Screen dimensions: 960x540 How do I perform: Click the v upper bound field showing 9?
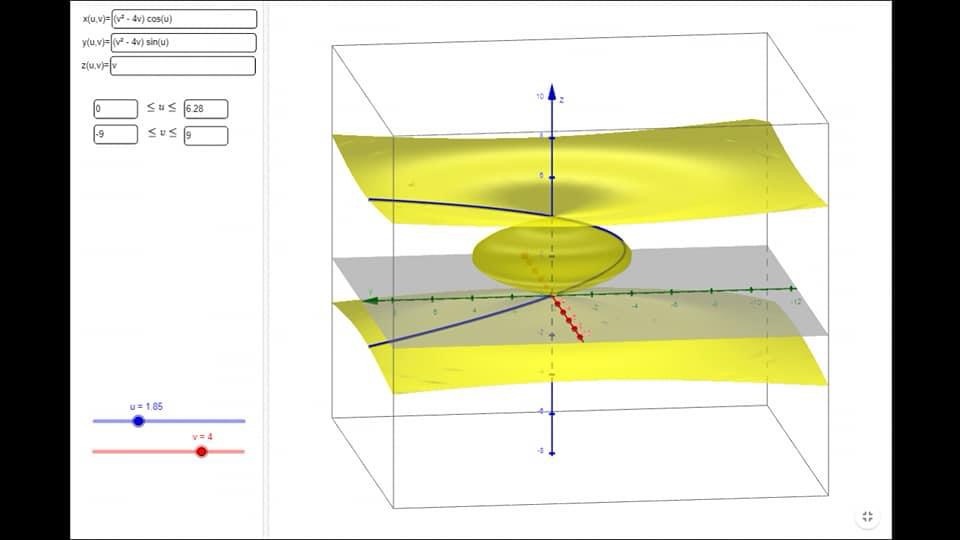coord(206,135)
